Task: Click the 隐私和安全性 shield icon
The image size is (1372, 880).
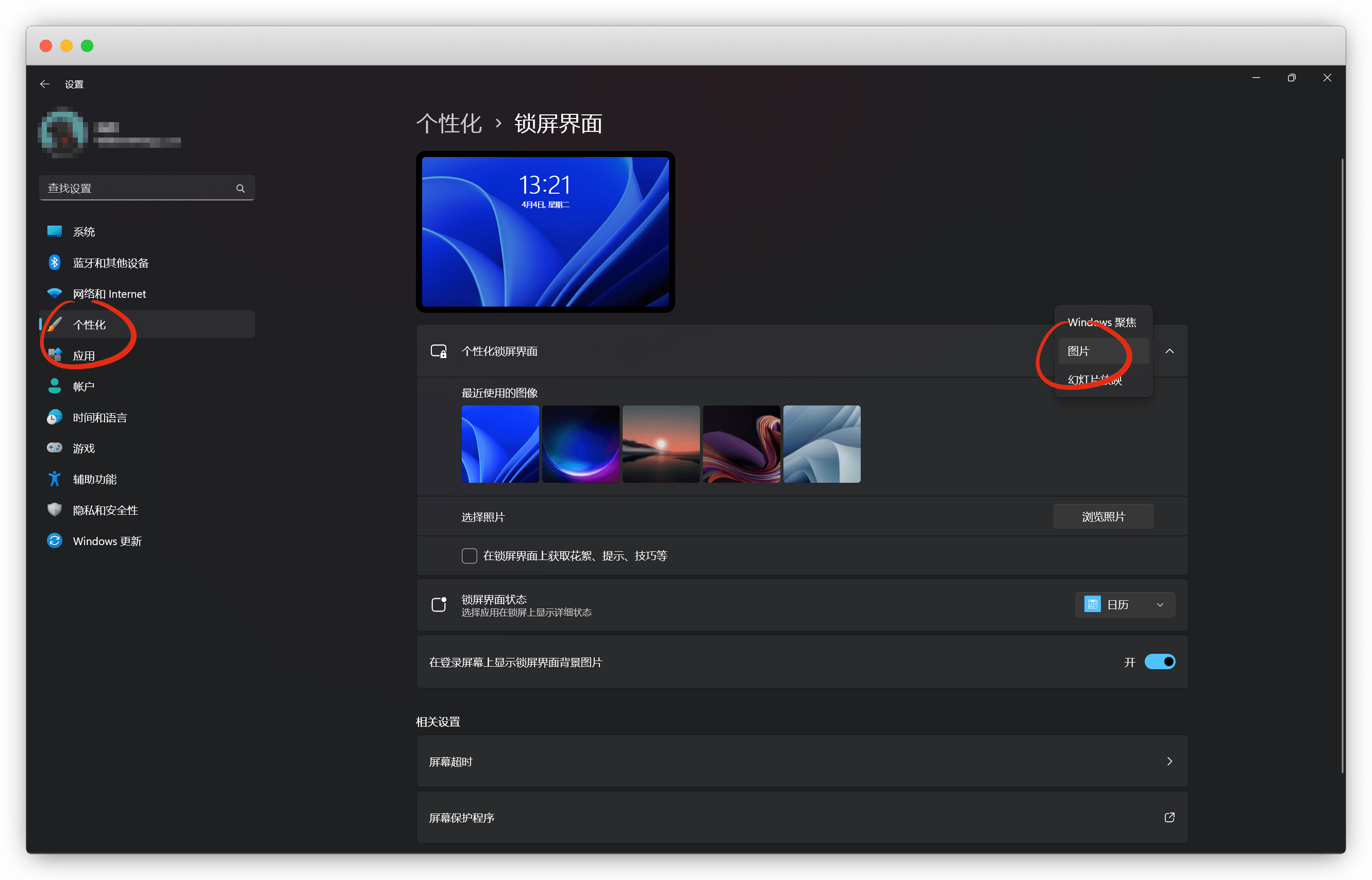Action: [54, 510]
